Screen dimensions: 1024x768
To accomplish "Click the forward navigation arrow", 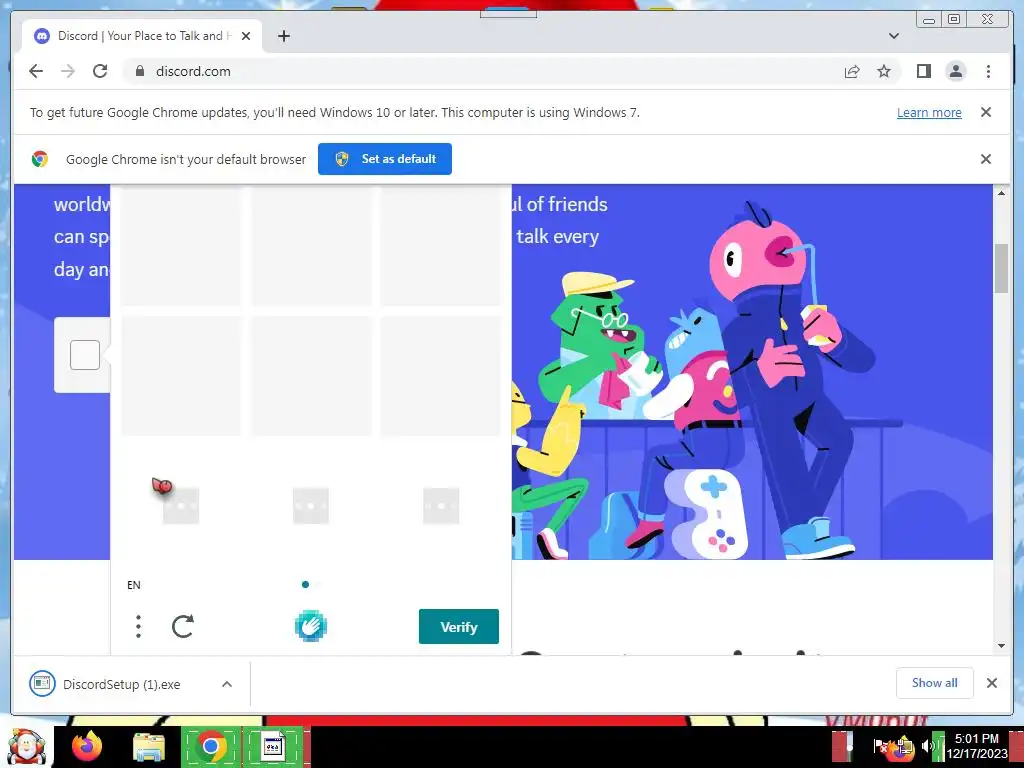I will click(x=68, y=71).
